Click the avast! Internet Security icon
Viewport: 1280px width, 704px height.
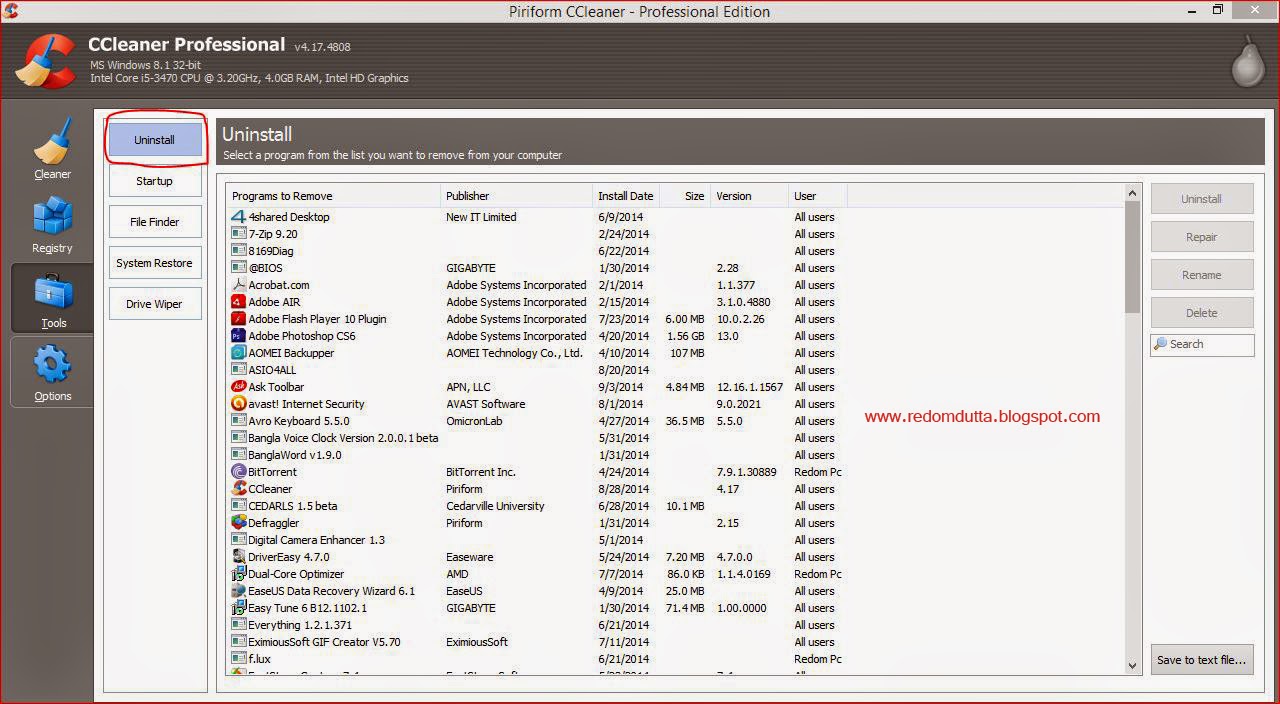(x=238, y=404)
